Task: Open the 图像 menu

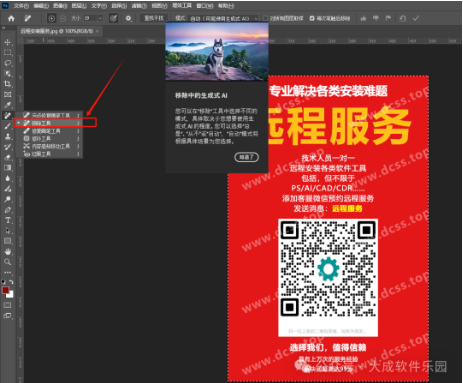Action: (60, 6)
